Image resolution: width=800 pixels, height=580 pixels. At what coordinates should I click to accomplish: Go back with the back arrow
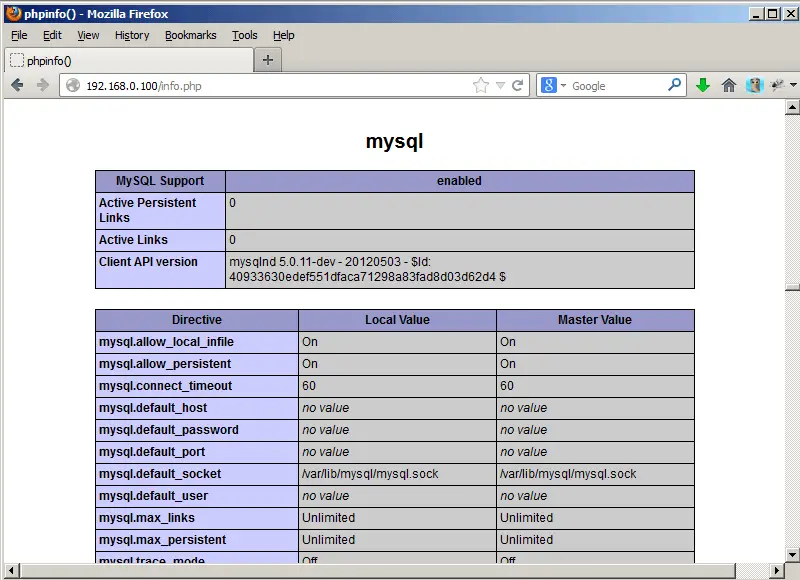pyautogui.click(x=17, y=85)
